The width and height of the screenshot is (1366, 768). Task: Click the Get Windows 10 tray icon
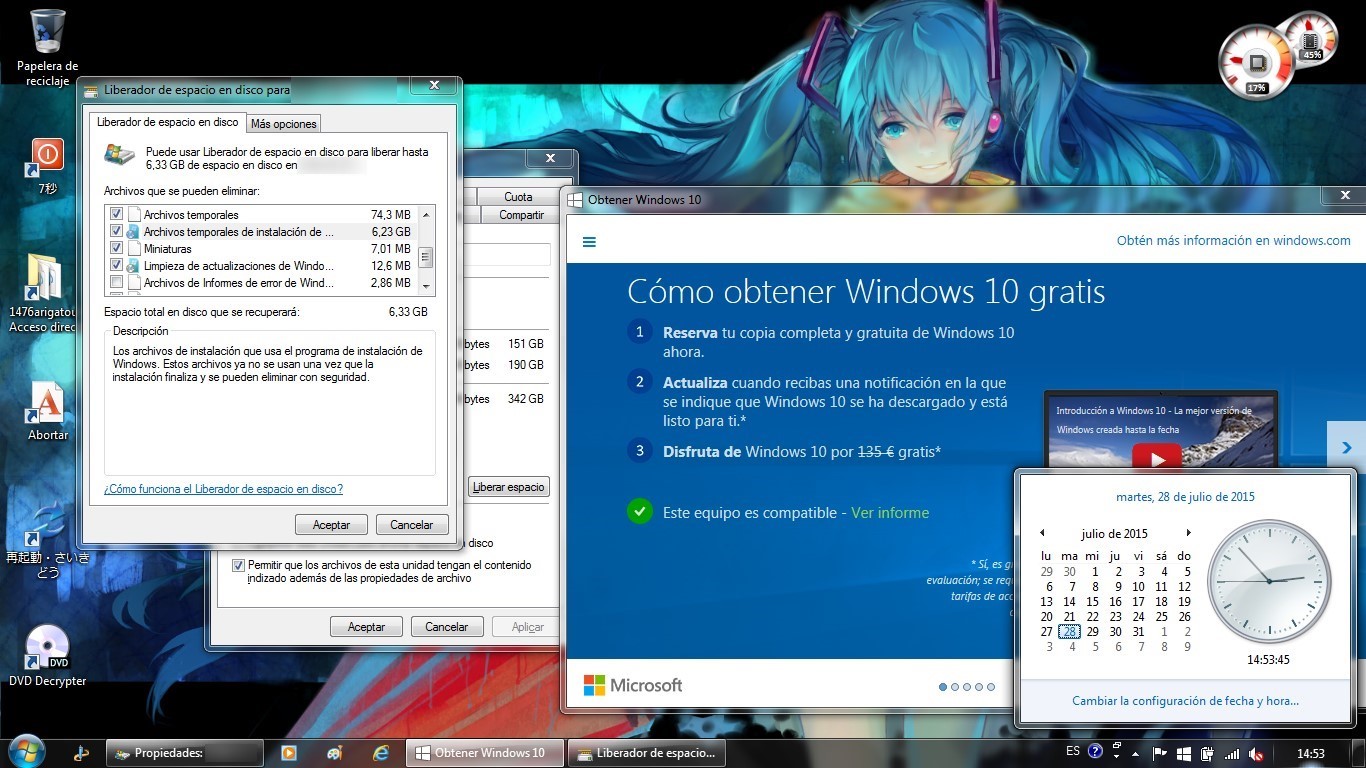1184,753
